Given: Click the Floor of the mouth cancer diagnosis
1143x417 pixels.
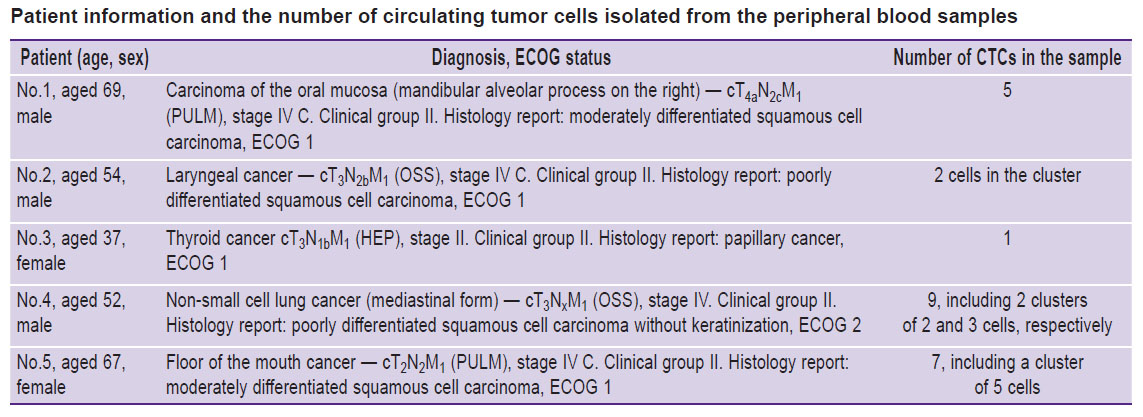Looking at the screenshot, I should 507,375.
